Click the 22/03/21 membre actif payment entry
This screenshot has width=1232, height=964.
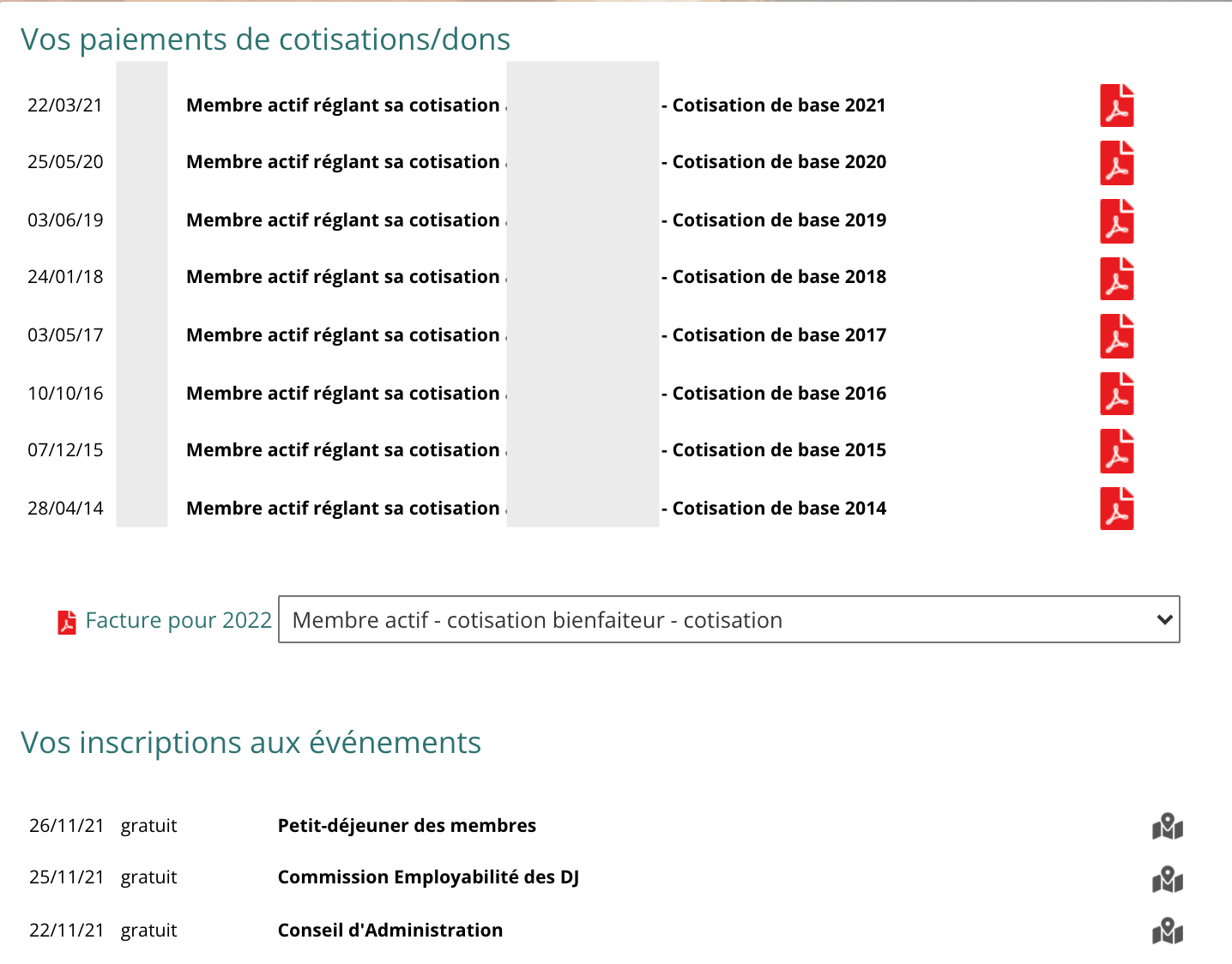click(343, 105)
